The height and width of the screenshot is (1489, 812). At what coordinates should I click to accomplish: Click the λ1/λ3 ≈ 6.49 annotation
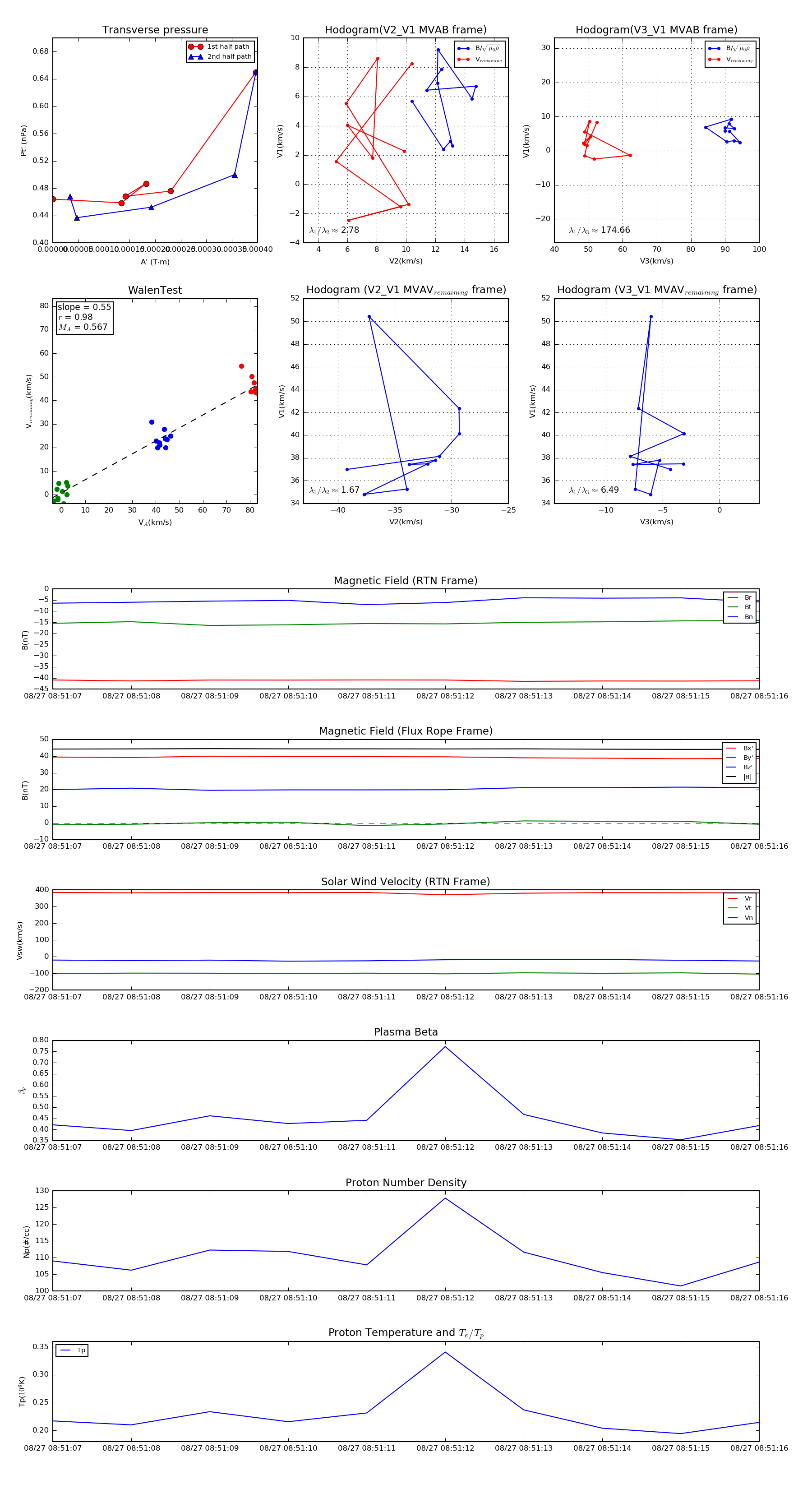tap(594, 490)
